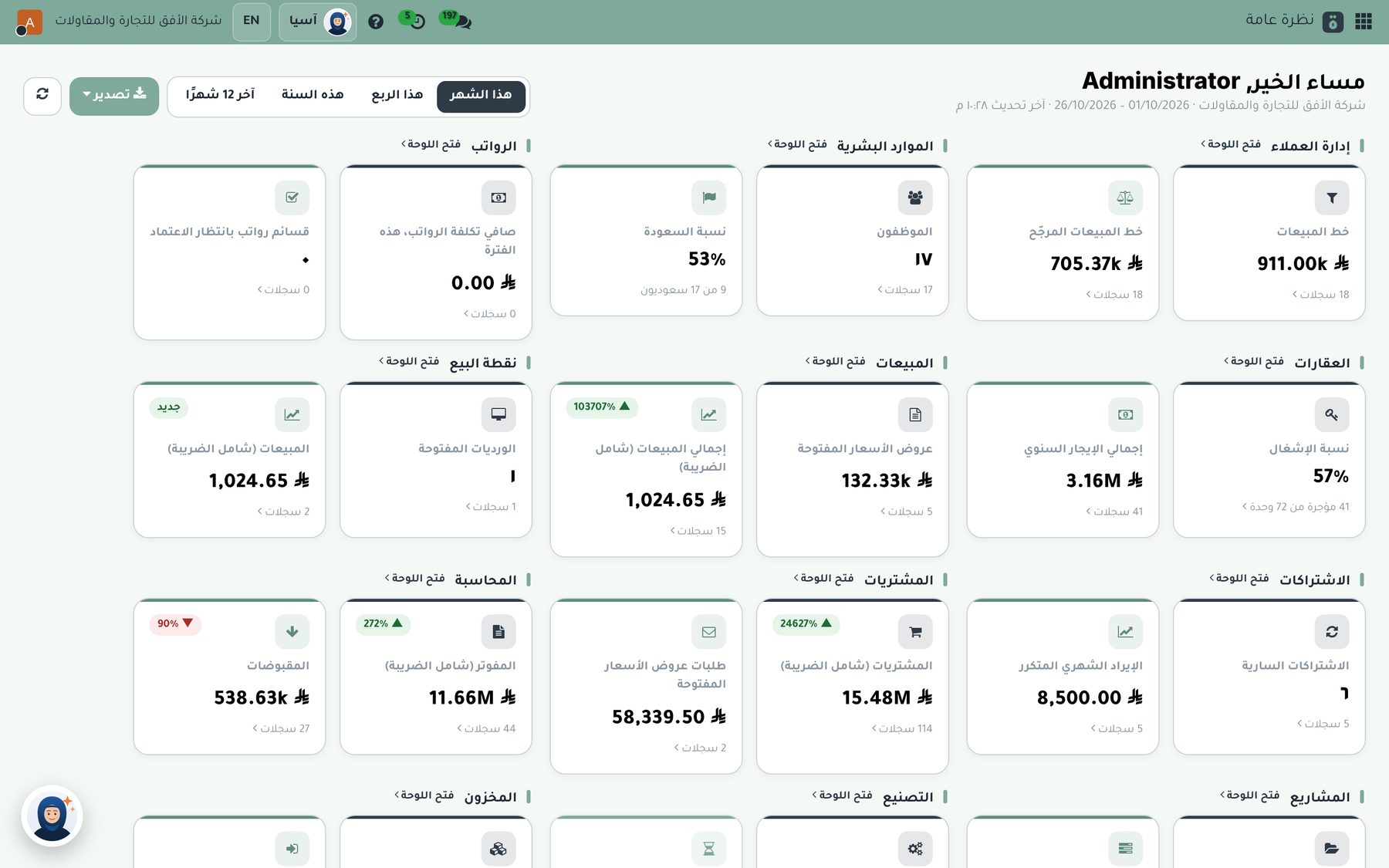This screenshot has width=1389, height=868.
Task: Click the 90% decline badge on المقبوضات
Action: (175, 623)
